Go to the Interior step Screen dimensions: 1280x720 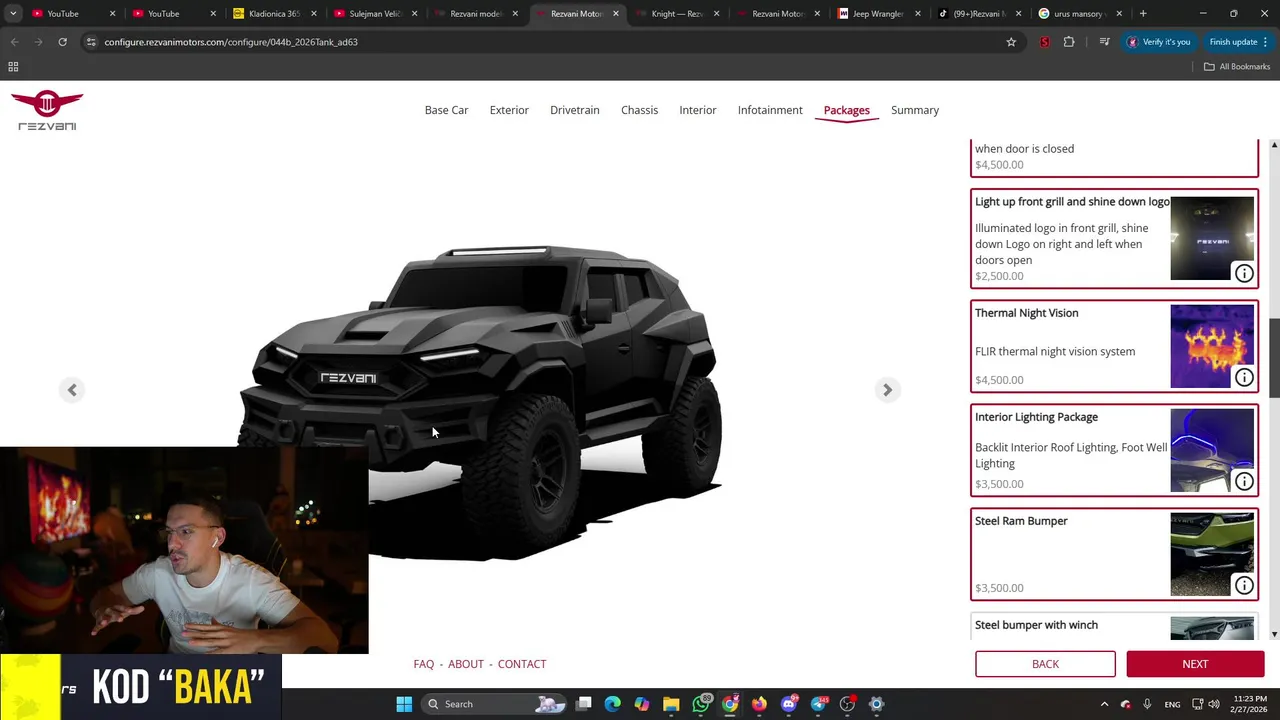coord(698,110)
